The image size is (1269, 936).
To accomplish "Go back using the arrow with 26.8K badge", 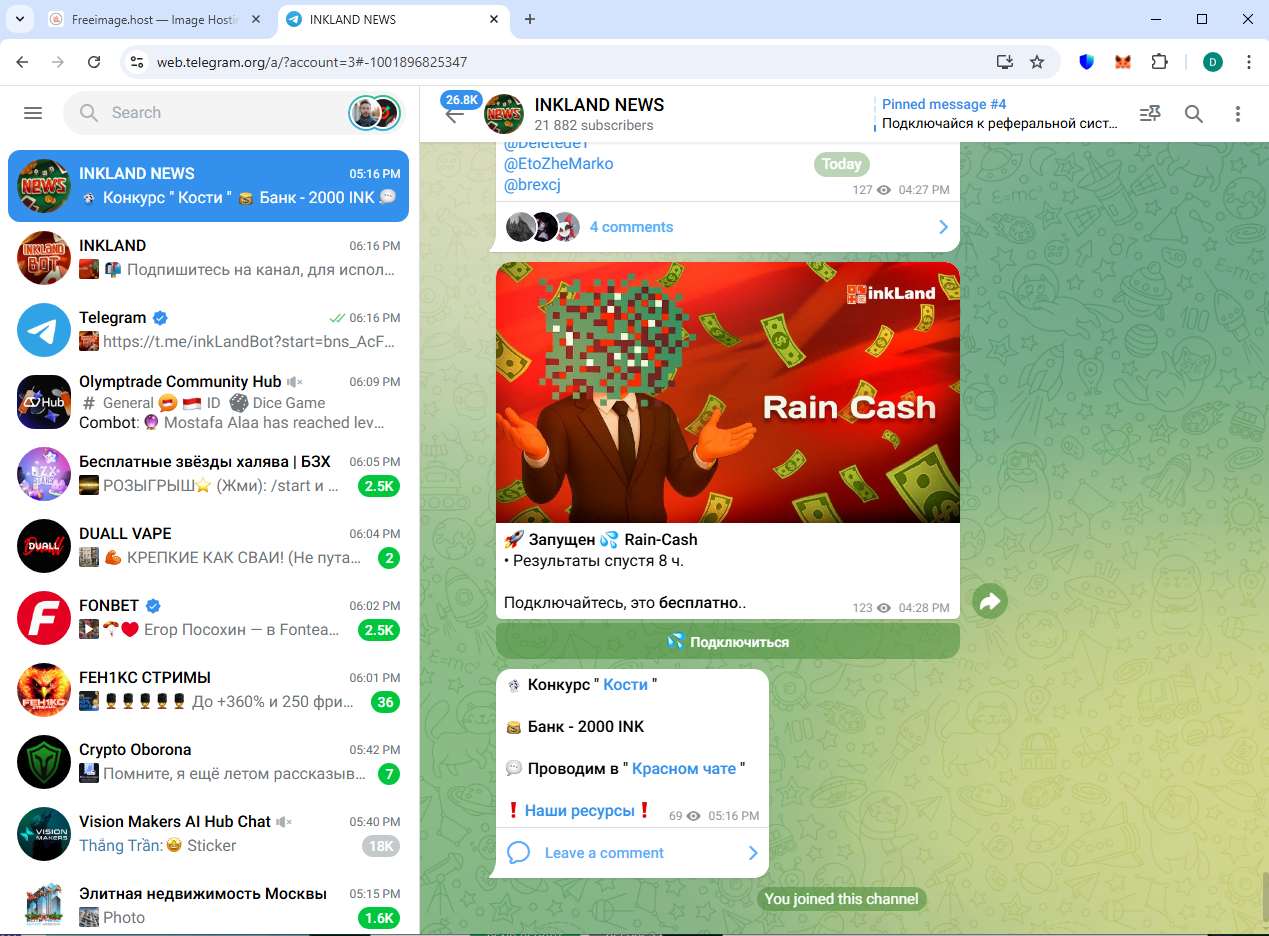I will point(455,114).
